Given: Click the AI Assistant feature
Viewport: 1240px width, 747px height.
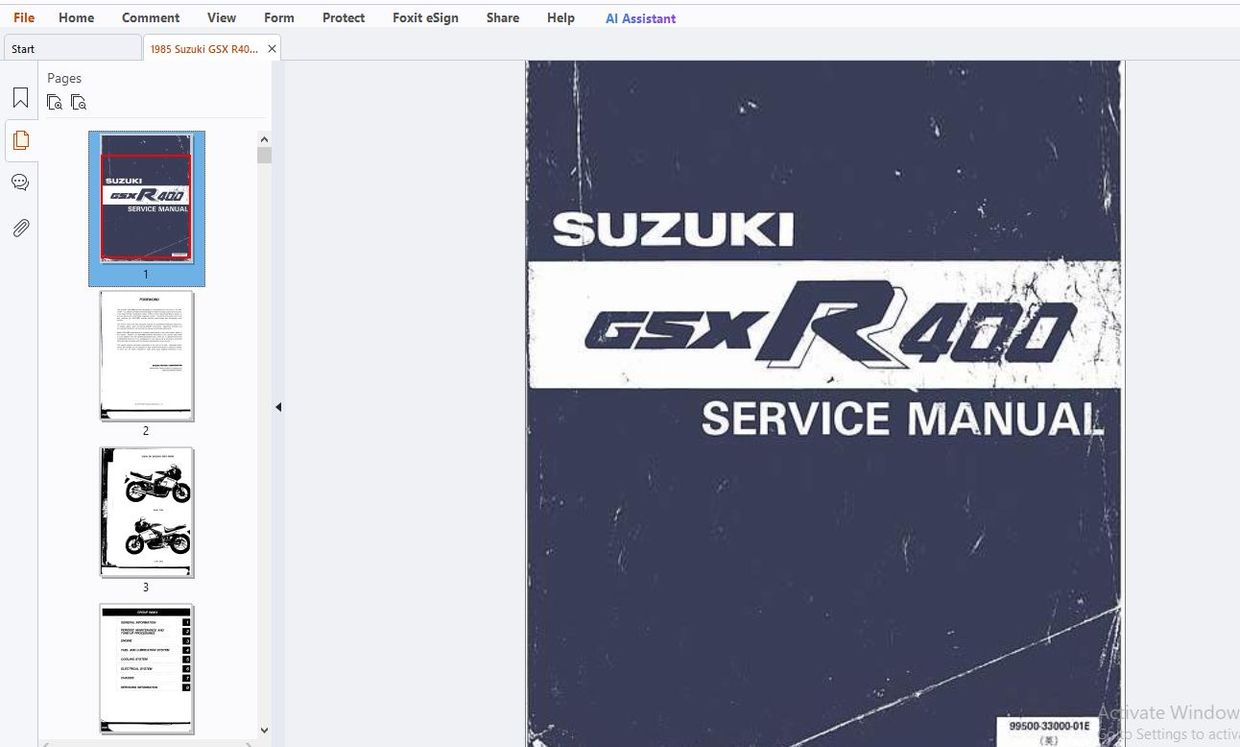Looking at the screenshot, I should (640, 17).
